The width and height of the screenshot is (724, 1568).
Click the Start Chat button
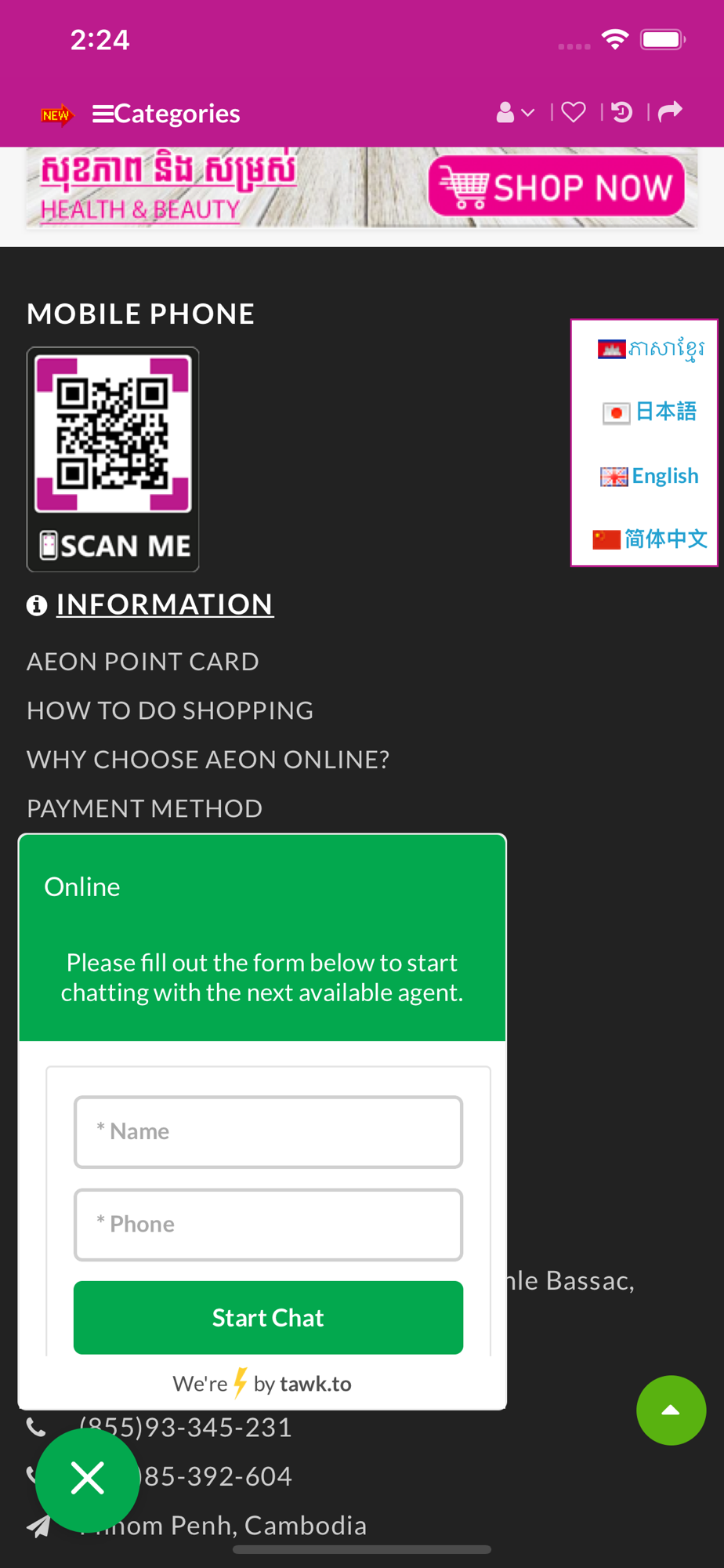[x=268, y=1318]
